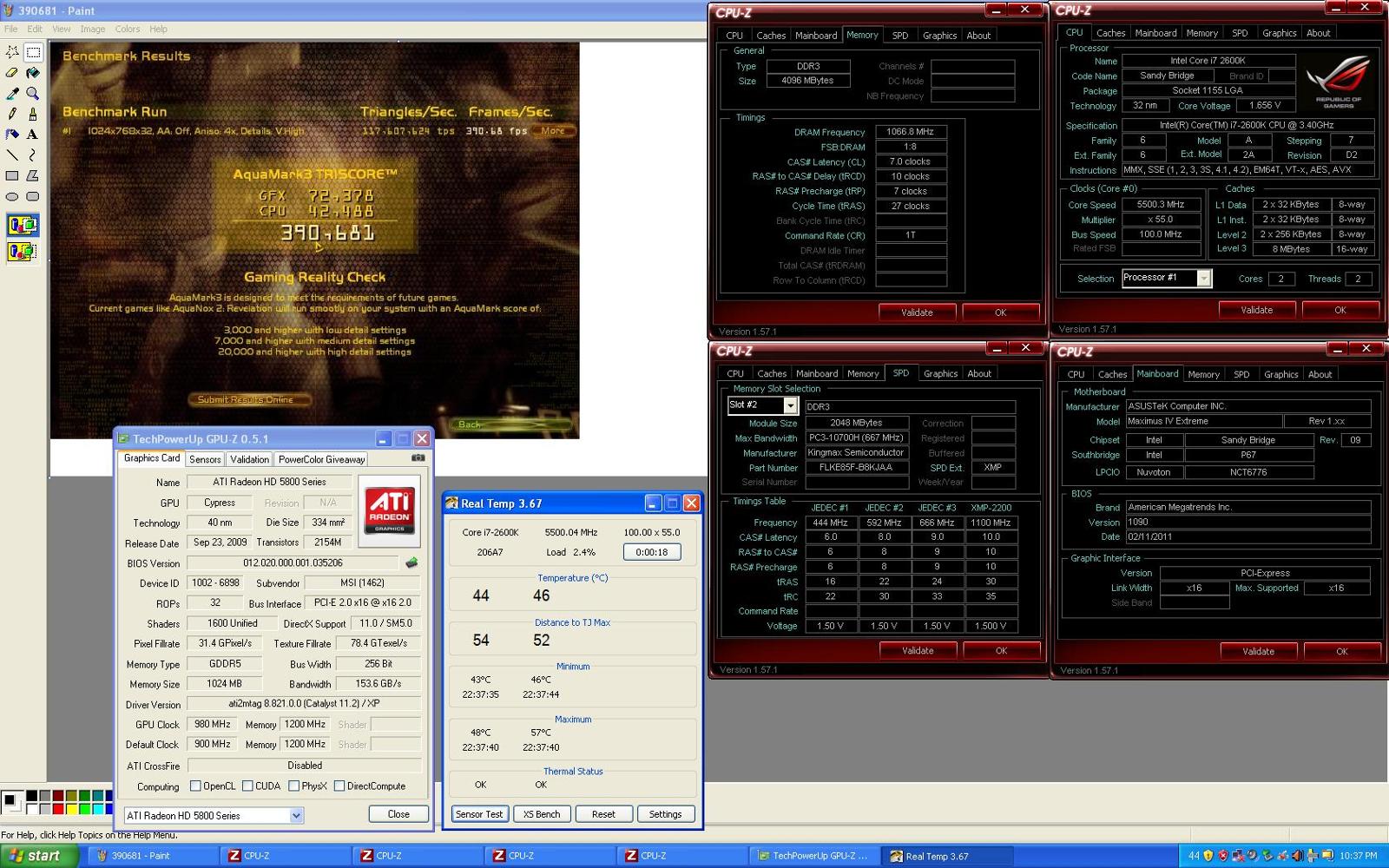1389x868 pixels.
Task: Pick the Text tool in Paint
Action: [x=33, y=135]
